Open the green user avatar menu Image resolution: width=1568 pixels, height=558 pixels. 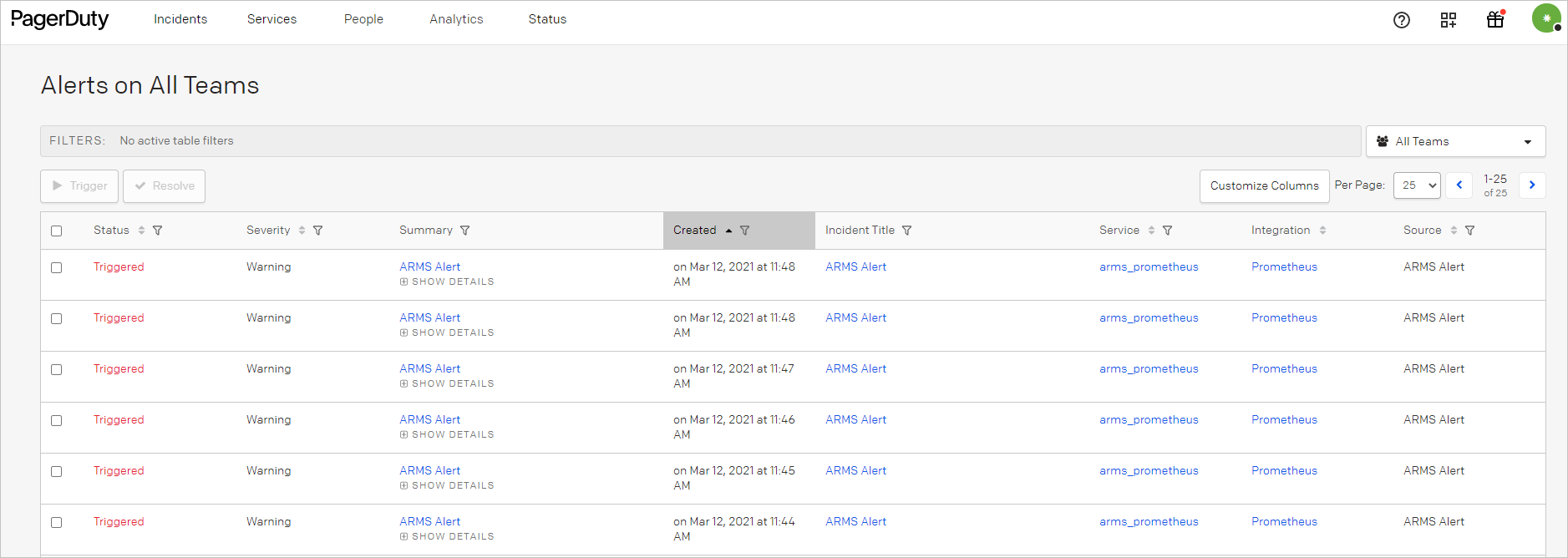(x=1546, y=18)
